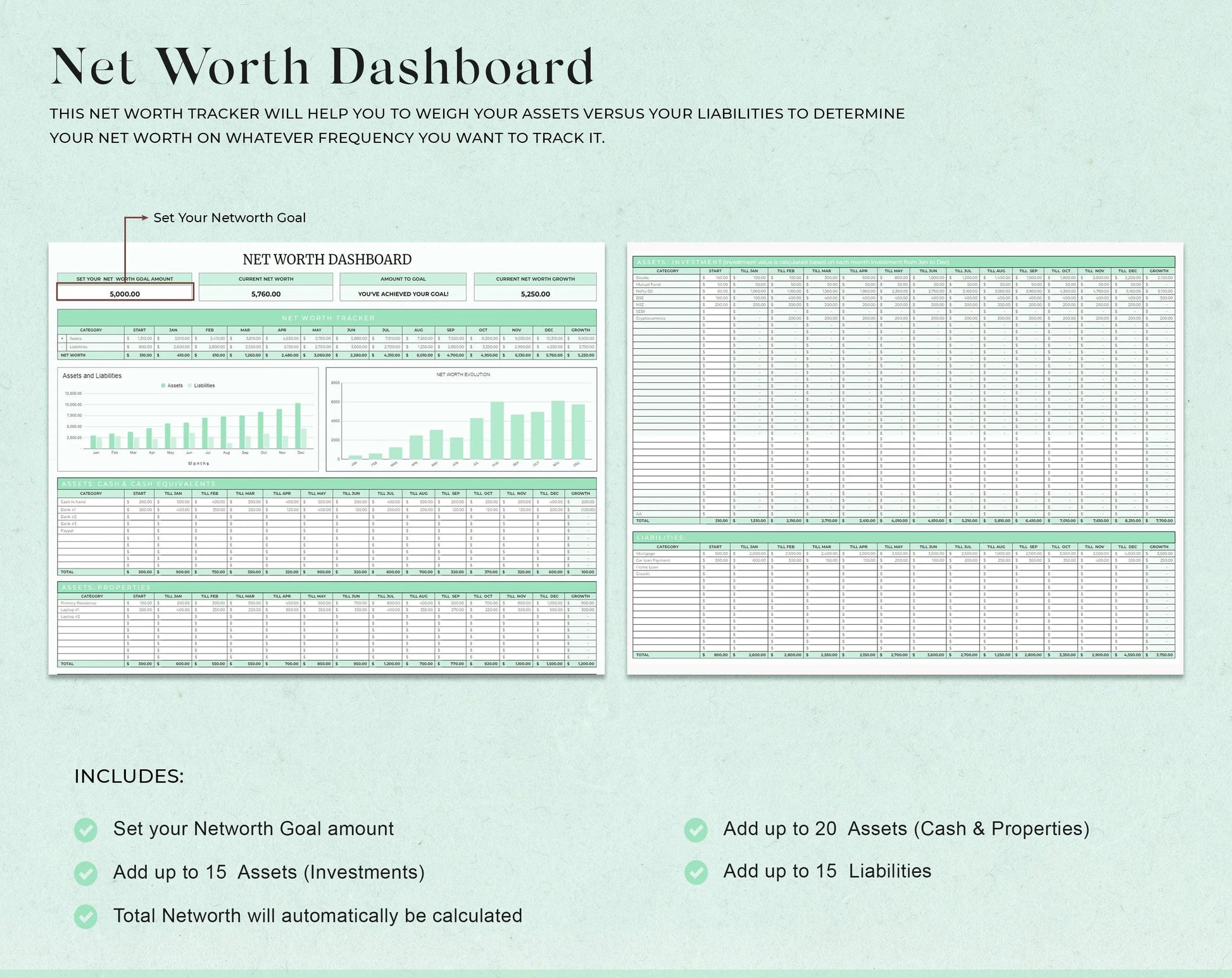Click the Assets legend swatch in the chart
This screenshot has height=978, width=1232.
click(163, 386)
